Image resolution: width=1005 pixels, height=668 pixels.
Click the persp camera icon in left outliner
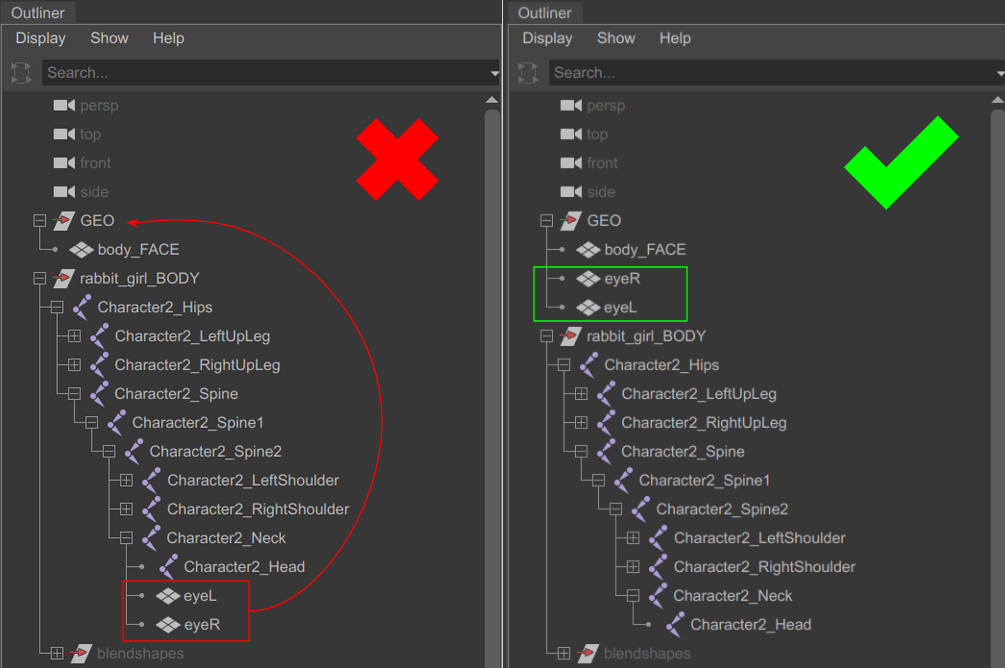[64, 105]
